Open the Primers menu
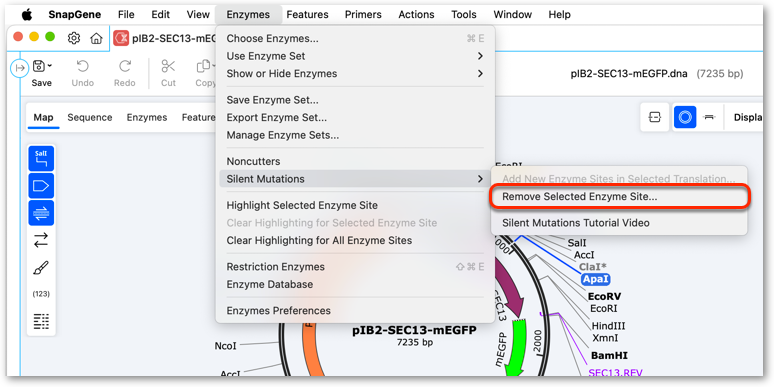774x387 pixels. (x=363, y=15)
